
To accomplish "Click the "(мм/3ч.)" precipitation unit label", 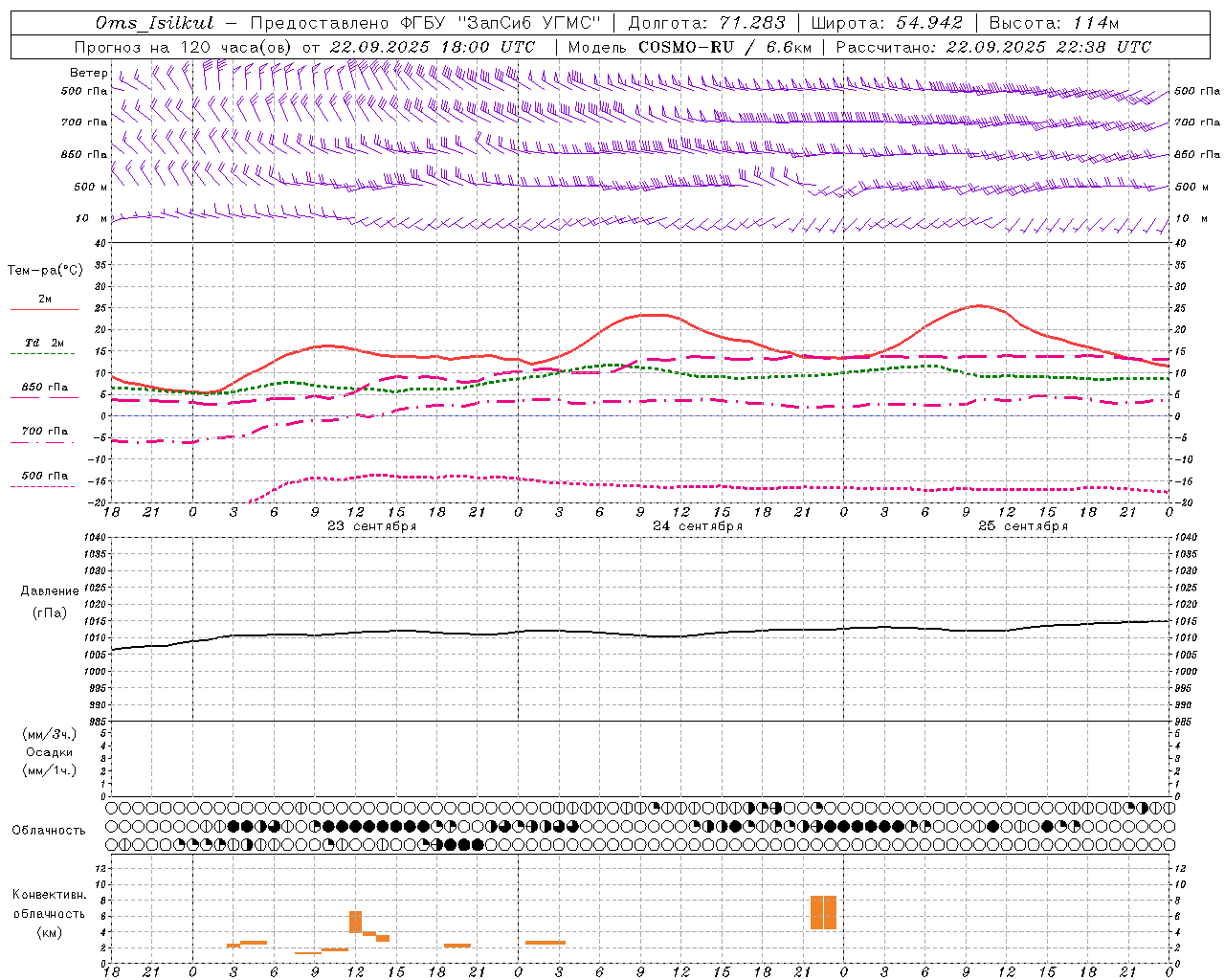I will click(x=50, y=734).
